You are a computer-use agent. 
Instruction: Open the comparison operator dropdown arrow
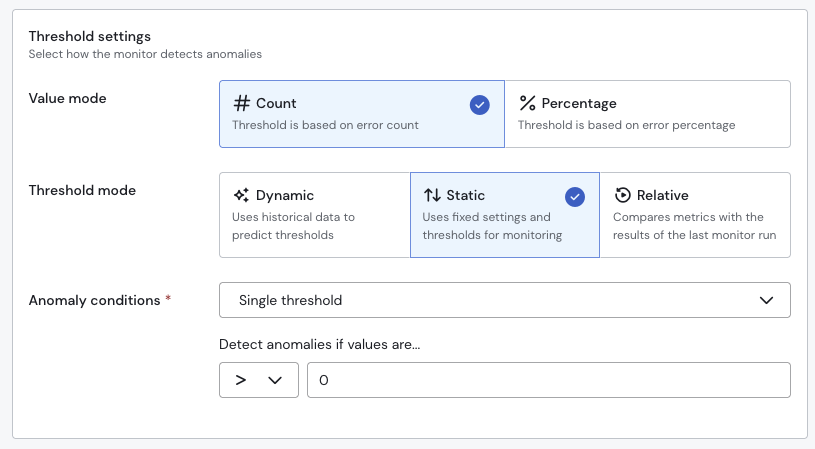pyautogui.click(x=276, y=380)
